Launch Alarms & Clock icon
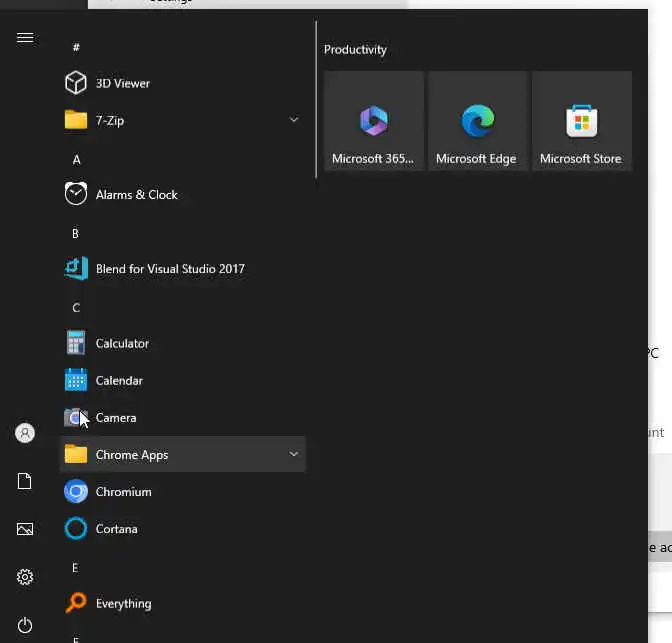 (x=76, y=194)
